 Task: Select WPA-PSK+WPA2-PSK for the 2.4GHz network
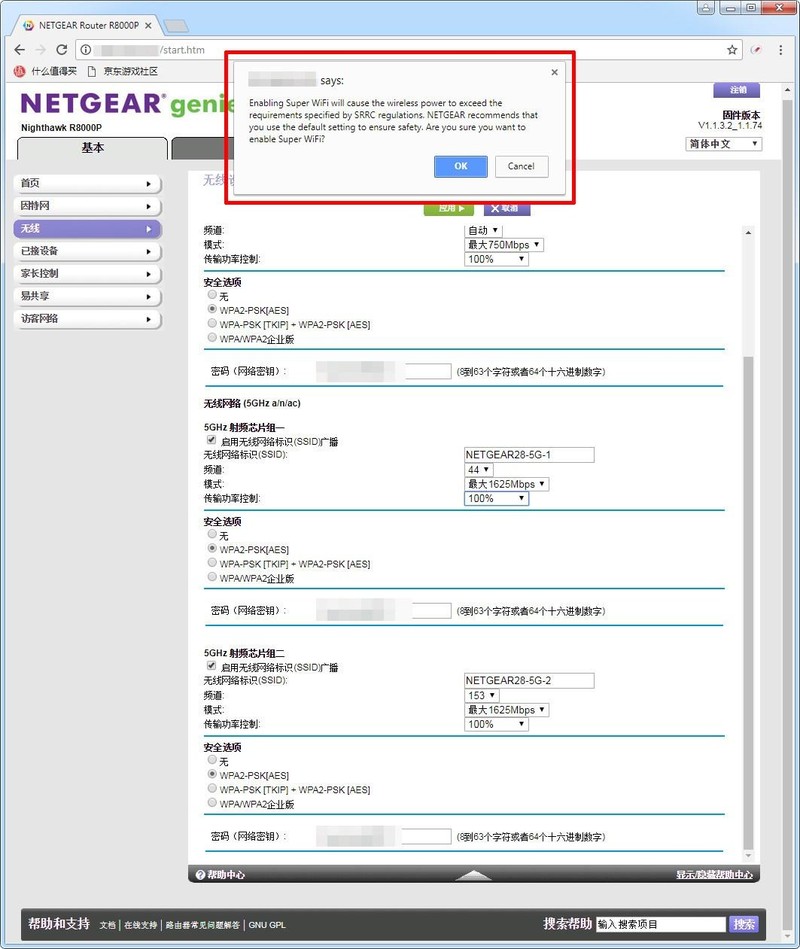212,323
